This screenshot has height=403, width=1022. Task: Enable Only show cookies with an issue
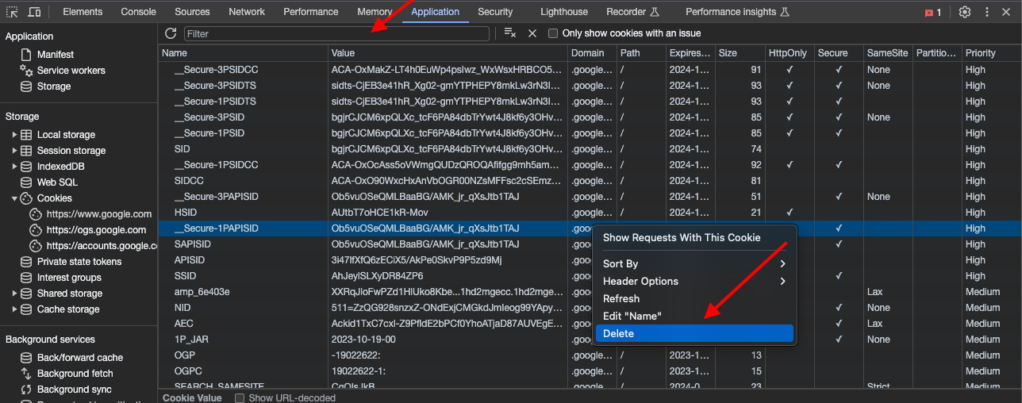pos(553,33)
